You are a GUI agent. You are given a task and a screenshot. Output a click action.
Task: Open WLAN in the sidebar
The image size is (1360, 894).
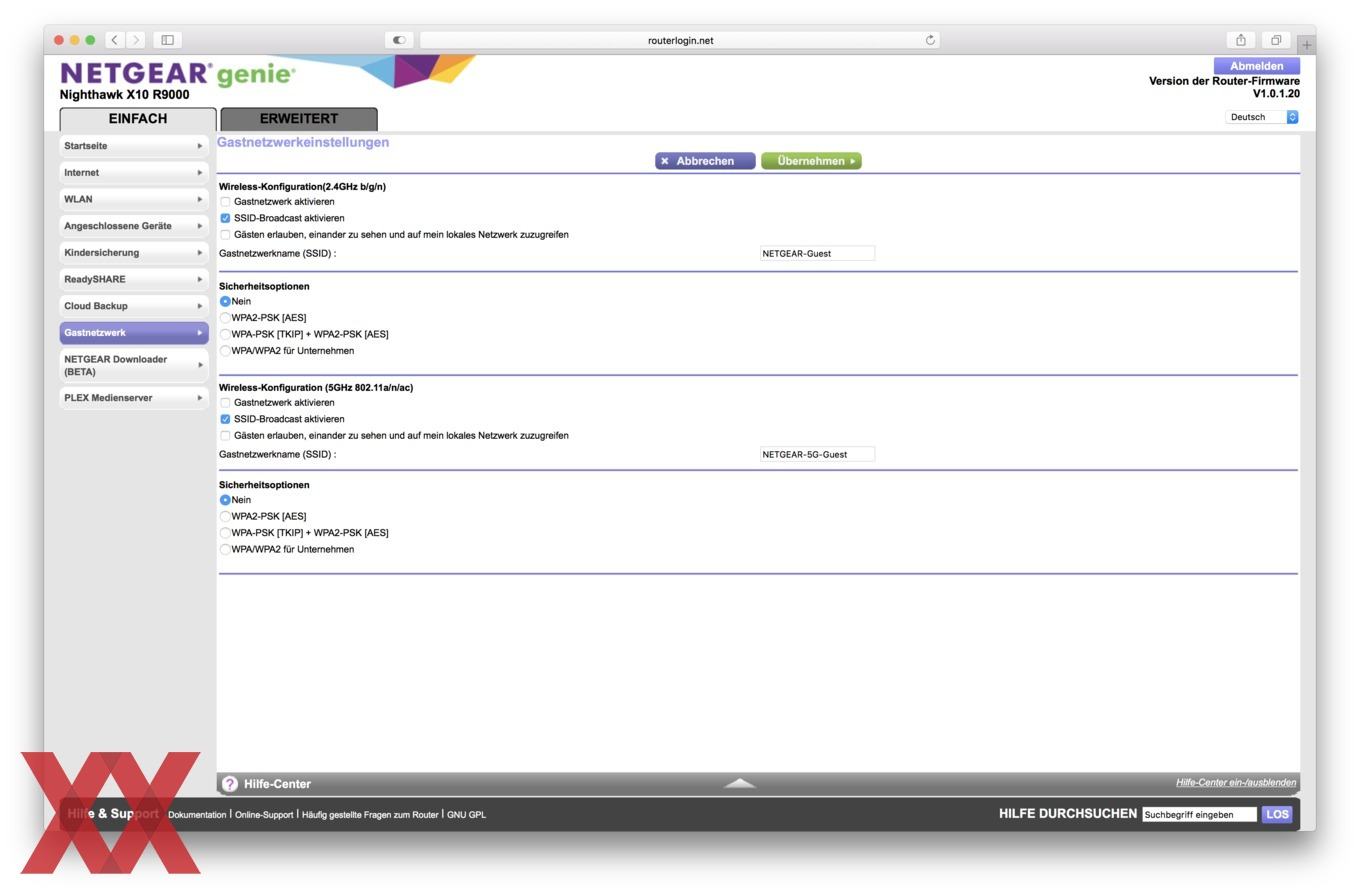134,199
